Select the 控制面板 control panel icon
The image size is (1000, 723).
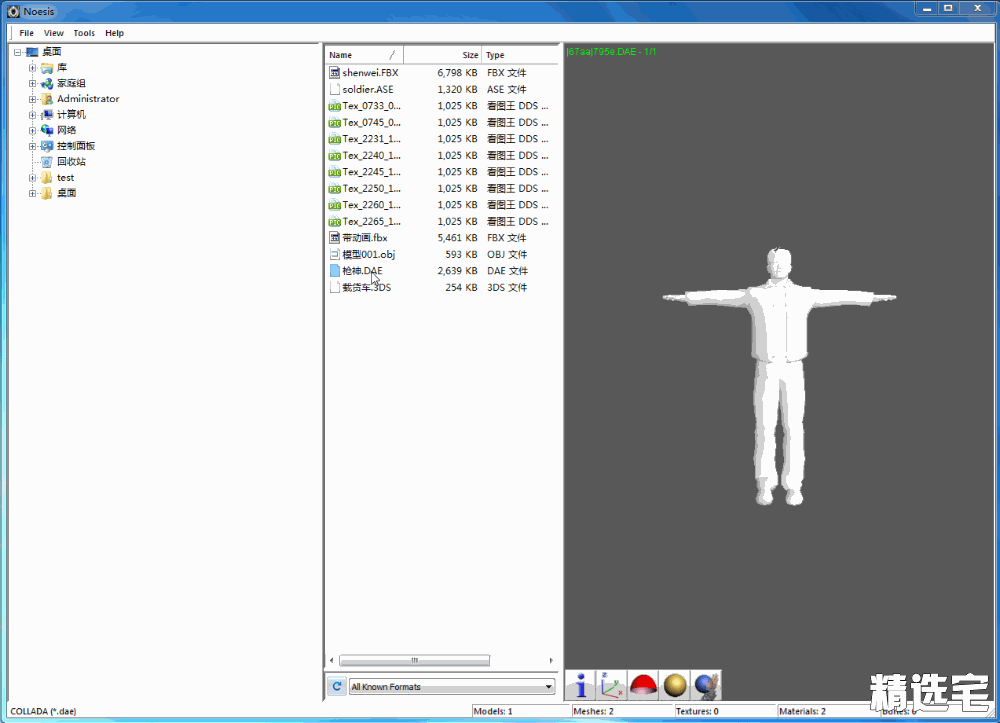47,146
